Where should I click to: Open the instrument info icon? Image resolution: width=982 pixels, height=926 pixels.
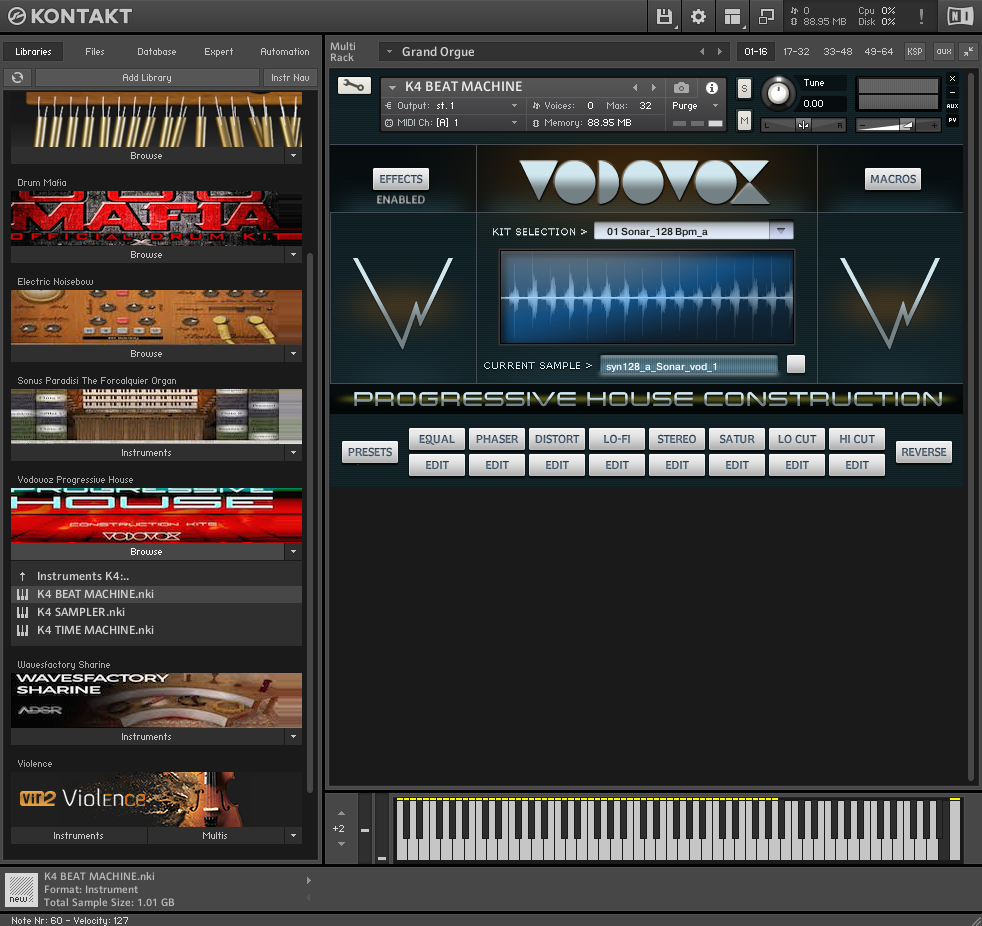[x=711, y=88]
